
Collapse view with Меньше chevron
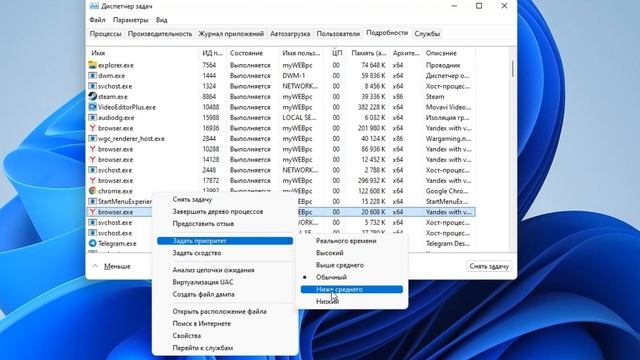(x=95, y=266)
